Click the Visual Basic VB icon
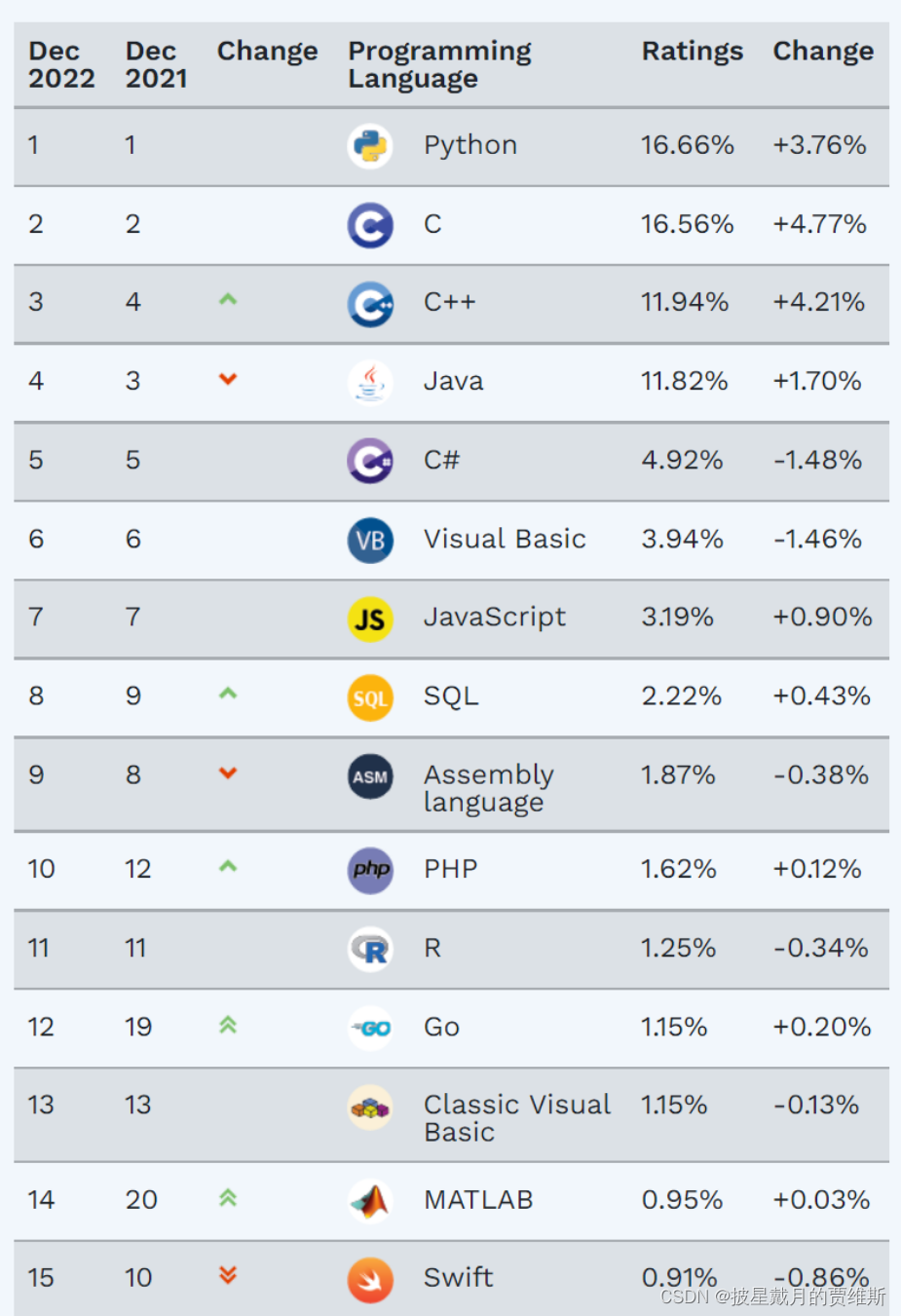This screenshot has height=1316, width=901. point(370,540)
